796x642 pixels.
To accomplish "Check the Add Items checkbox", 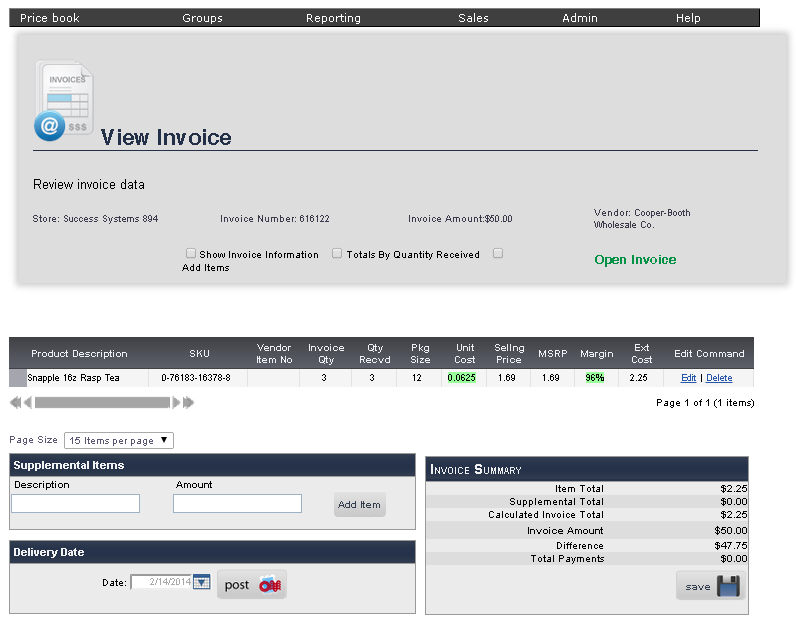I will point(498,254).
